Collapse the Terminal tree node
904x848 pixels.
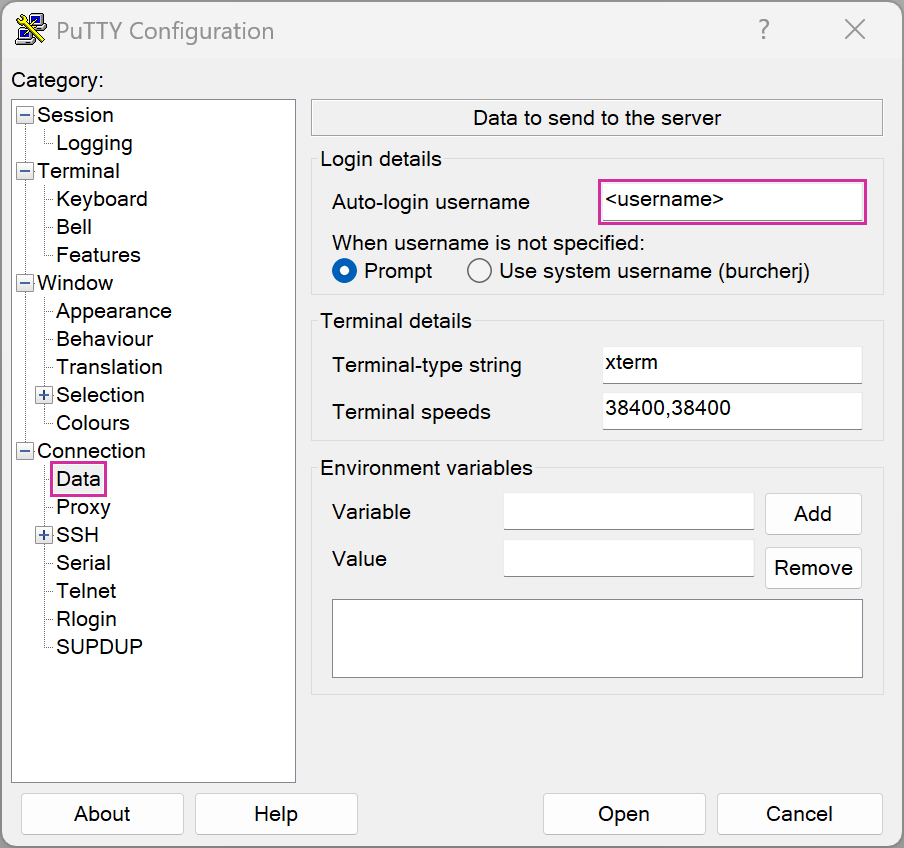pyautogui.click(x=25, y=171)
